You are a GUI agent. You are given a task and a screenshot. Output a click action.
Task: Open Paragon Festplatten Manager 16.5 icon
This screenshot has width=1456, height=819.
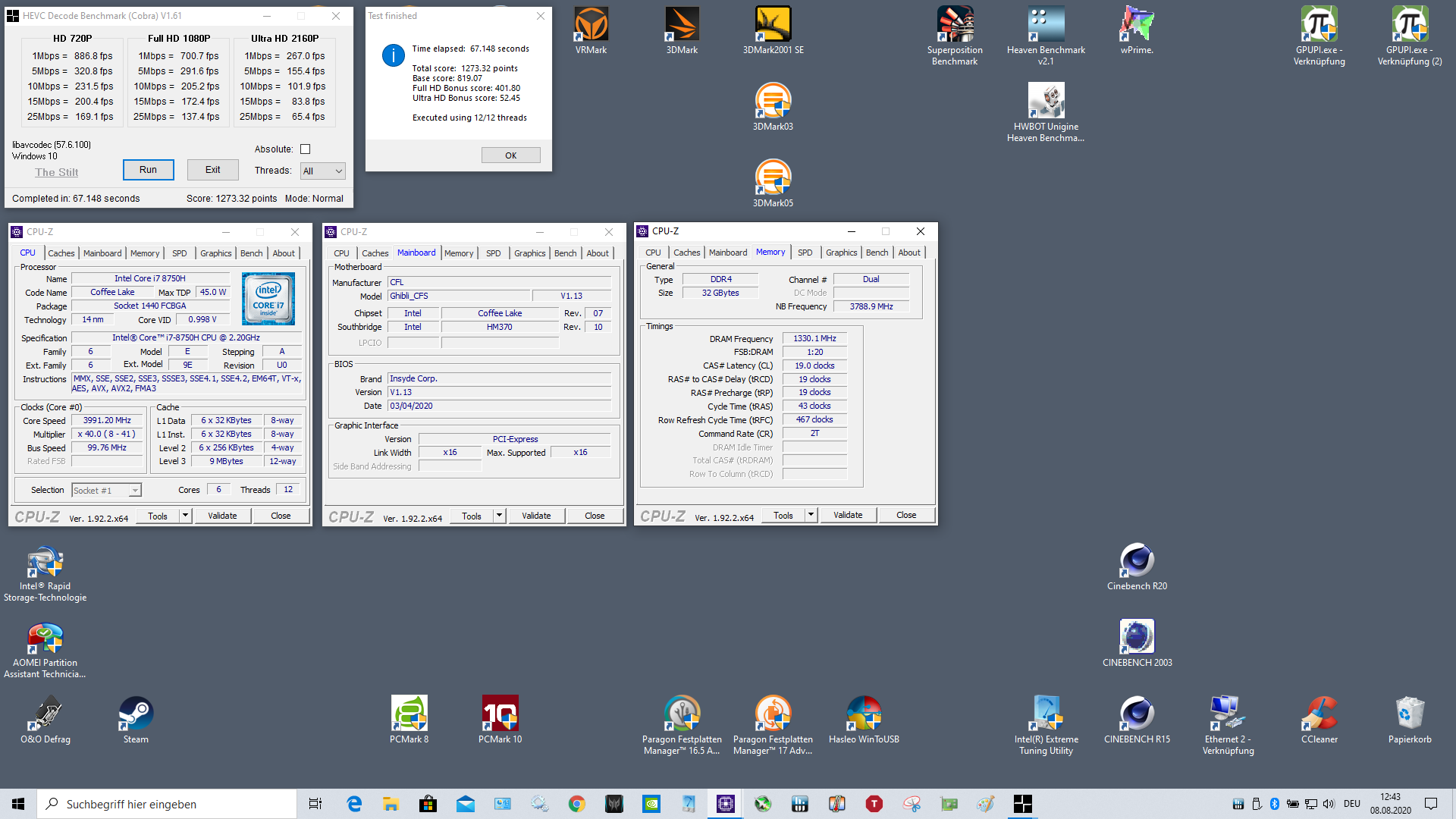(682, 725)
